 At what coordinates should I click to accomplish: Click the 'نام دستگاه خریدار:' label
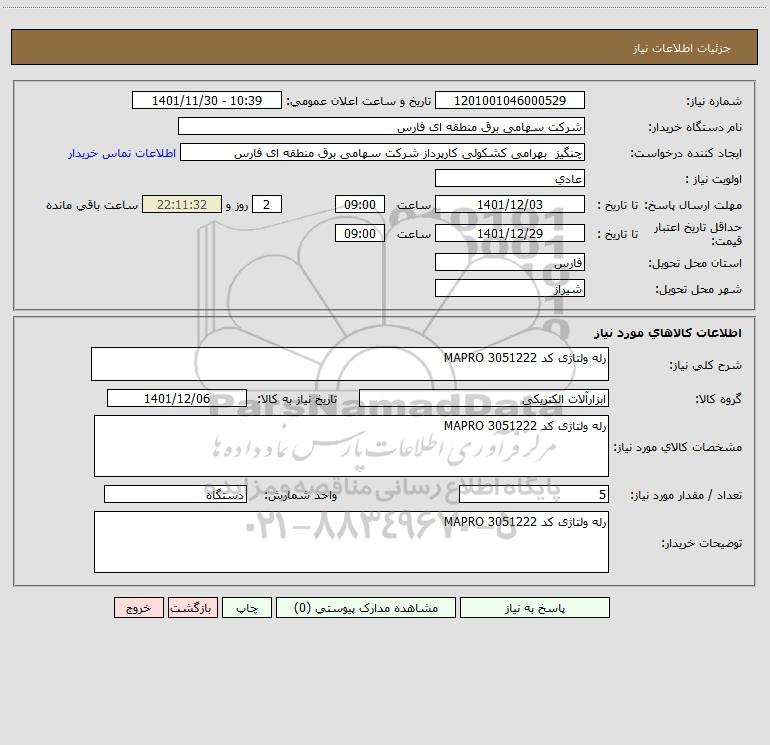(695, 128)
